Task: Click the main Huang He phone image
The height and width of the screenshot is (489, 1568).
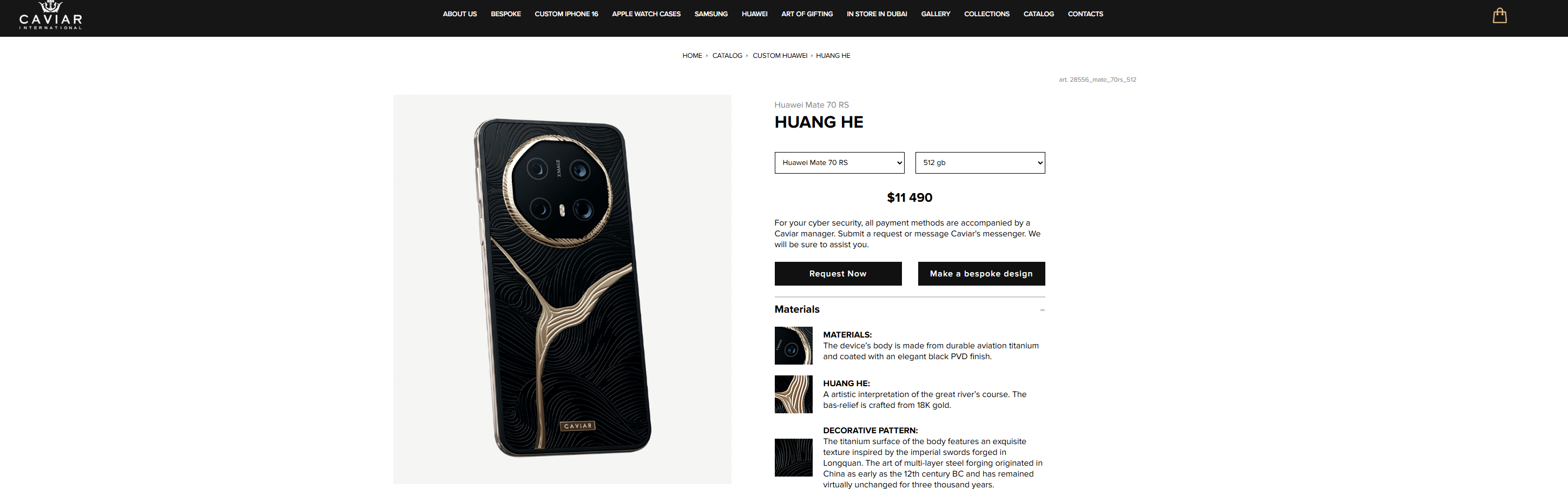Action: (x=562, y=289)
